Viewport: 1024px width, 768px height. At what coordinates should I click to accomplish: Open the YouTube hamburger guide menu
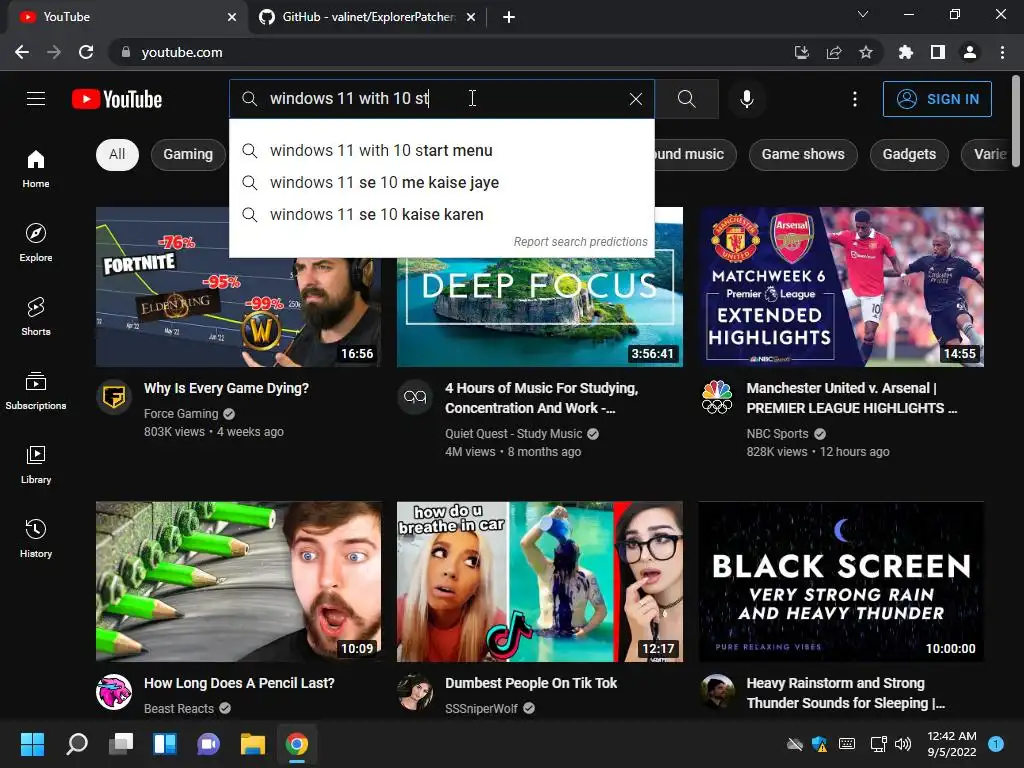pyautogui.click(x=36, y=99)
